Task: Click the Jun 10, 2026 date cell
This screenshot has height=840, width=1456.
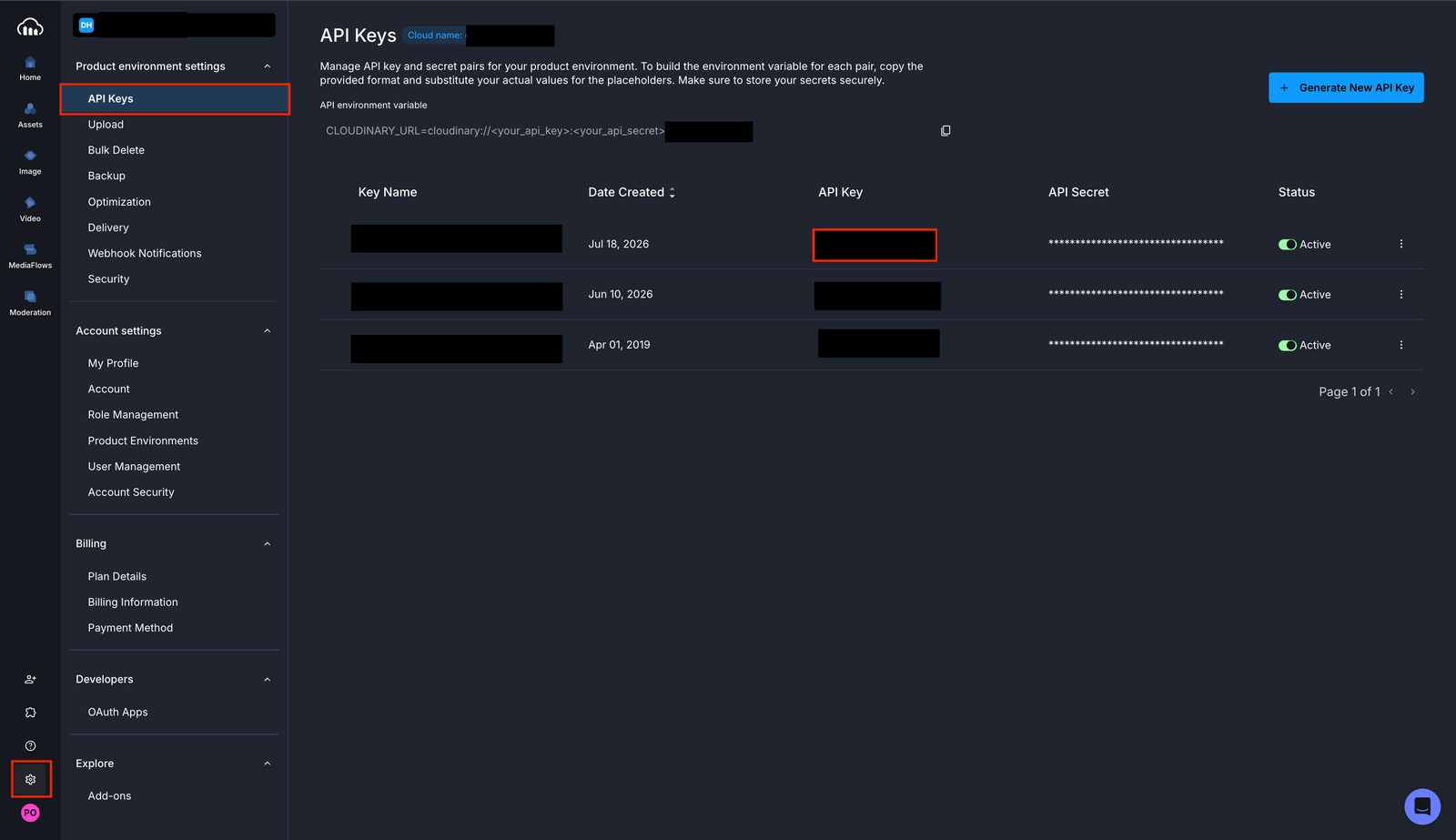Action: point(621,295)
